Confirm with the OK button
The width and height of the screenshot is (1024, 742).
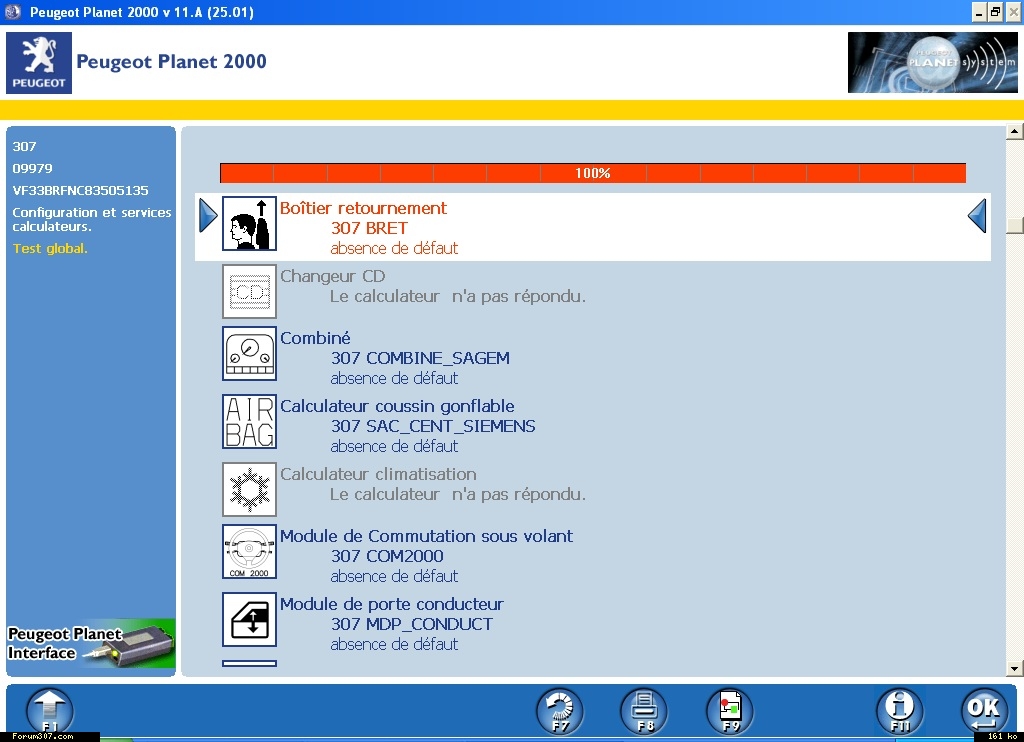point(984,711)
